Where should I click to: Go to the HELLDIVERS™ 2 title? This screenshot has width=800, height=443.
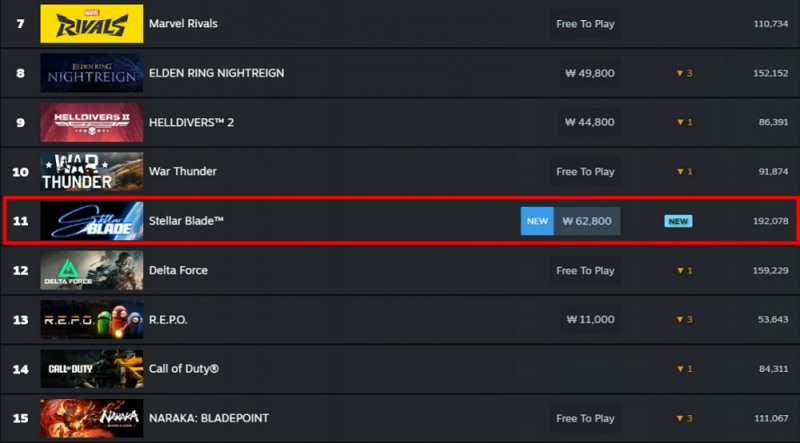(x=191, y=122)
